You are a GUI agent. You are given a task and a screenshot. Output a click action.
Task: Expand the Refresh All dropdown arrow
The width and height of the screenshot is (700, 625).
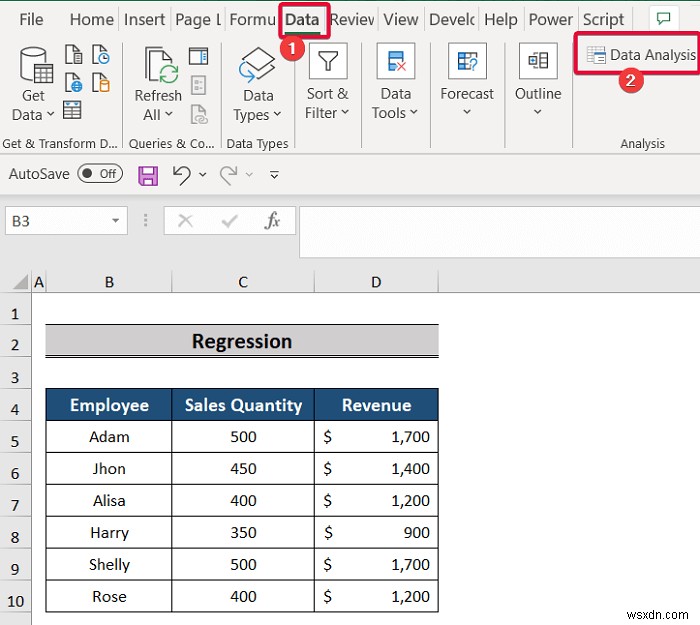pyautogui.click(x=168, y=114)
